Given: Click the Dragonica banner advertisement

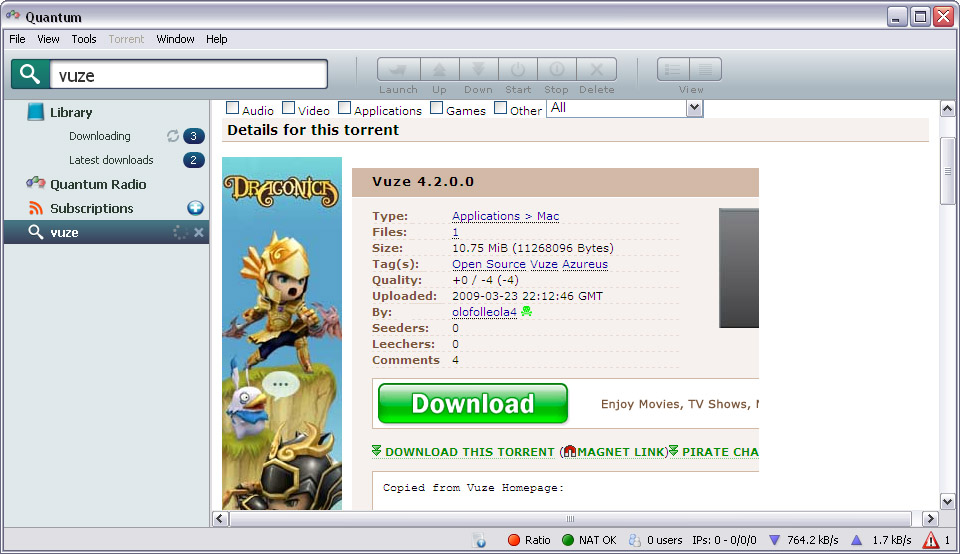Looking at the screenshot, I should click(x=282, y=334).
